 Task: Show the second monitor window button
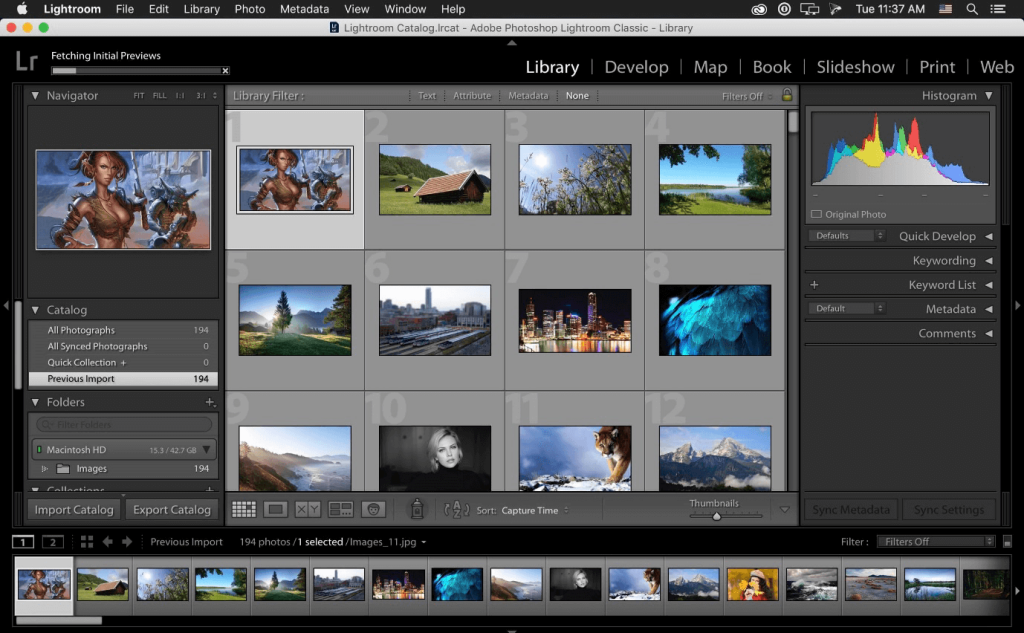pyautogui.click(x=52, y=542)
